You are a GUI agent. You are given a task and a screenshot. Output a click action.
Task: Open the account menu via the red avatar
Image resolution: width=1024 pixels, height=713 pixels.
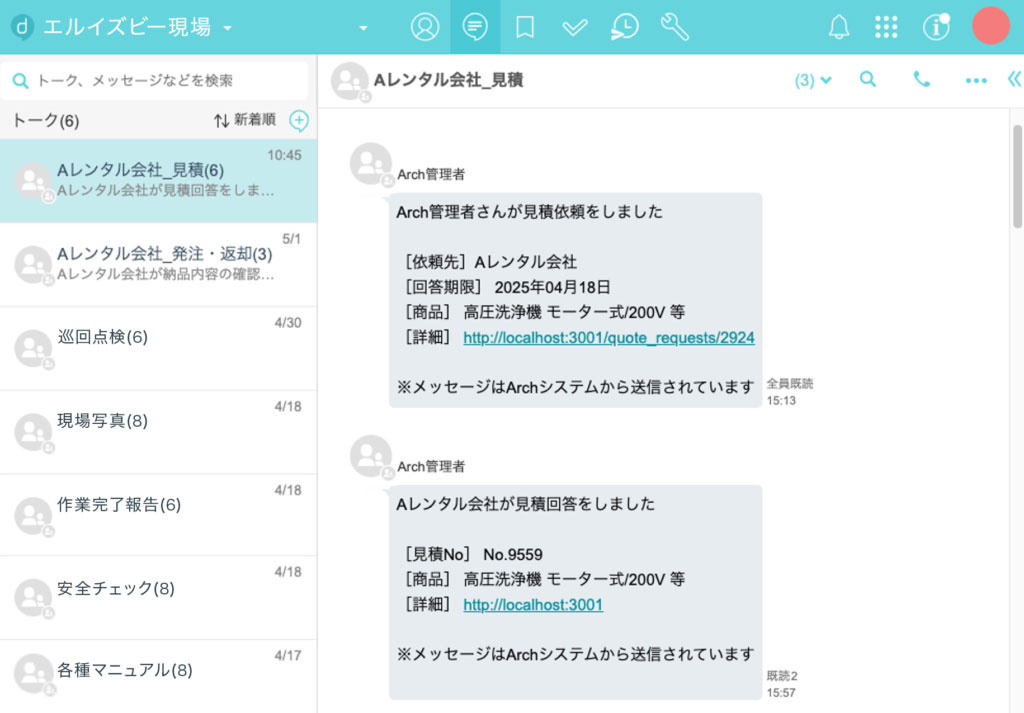[991, 27]
